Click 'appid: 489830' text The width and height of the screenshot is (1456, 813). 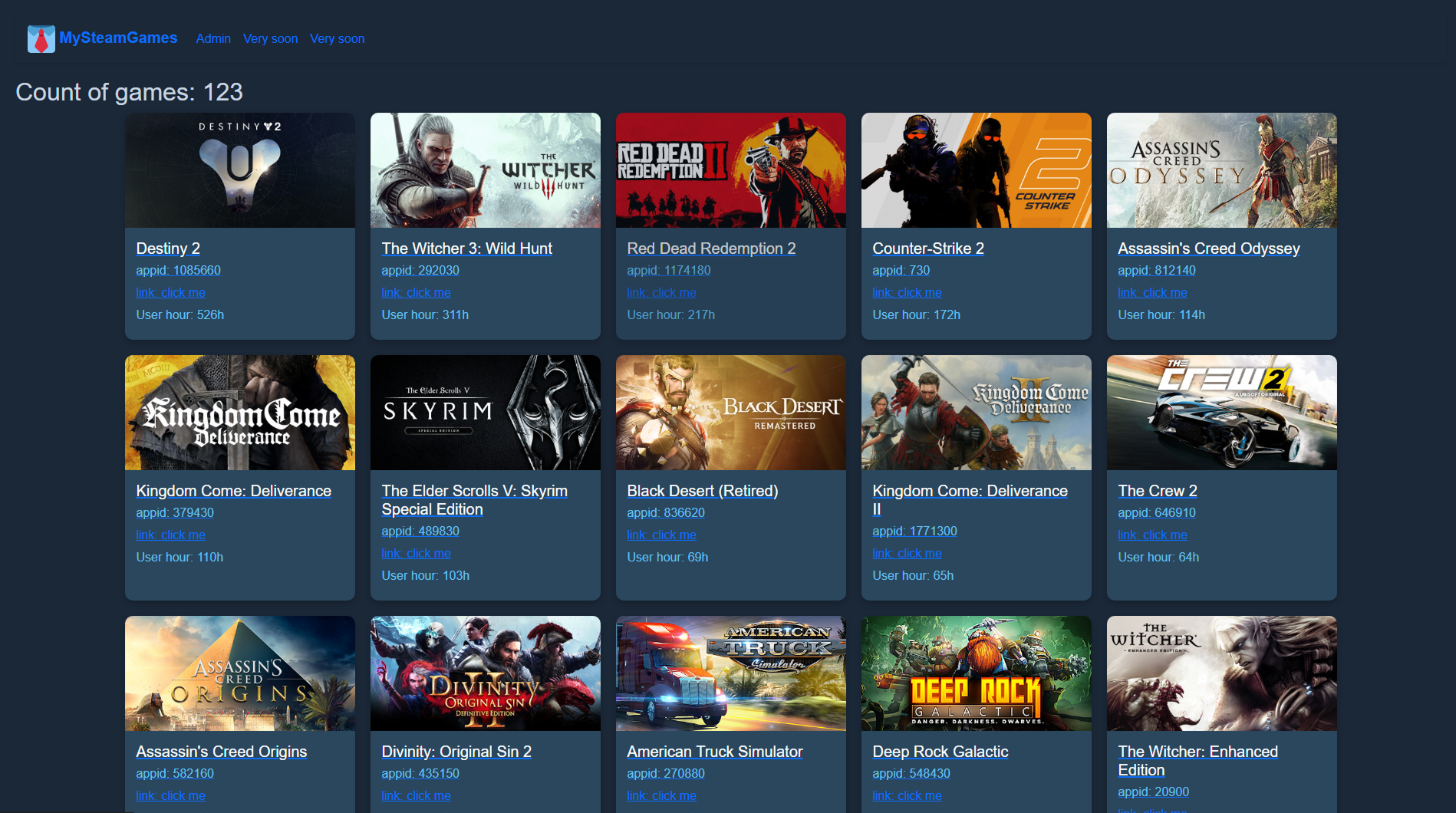point(420,532)
